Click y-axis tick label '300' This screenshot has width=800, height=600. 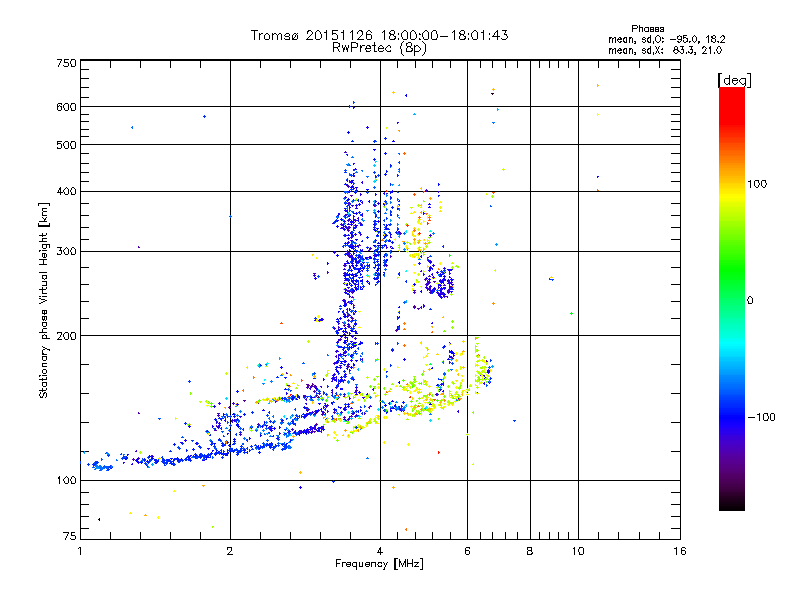click(66, 252)
